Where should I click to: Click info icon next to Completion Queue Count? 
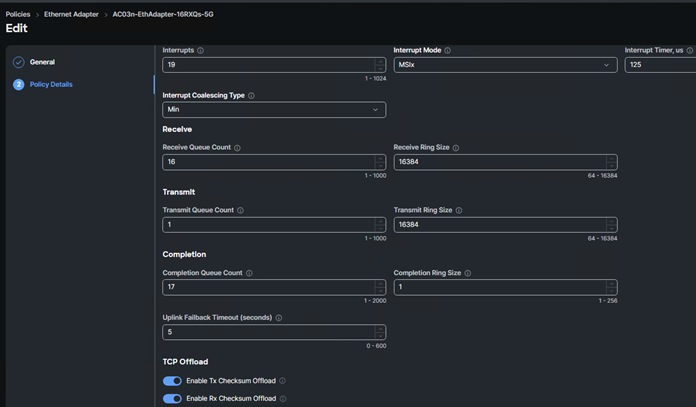[249, 273]
